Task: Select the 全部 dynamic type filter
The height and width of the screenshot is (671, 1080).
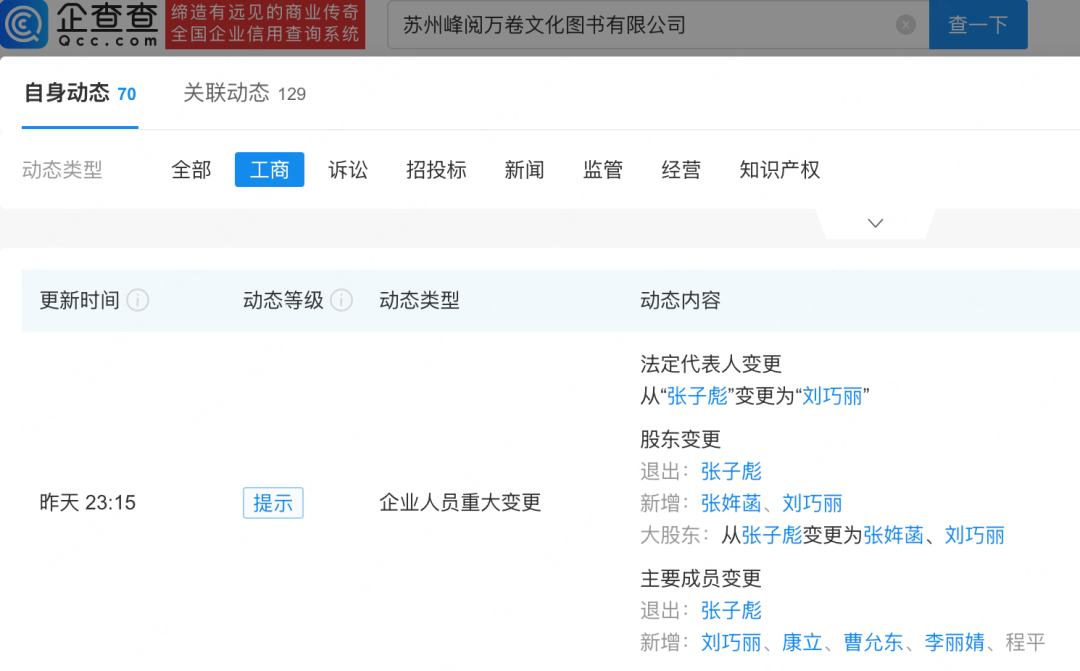Action: [191, 169]
